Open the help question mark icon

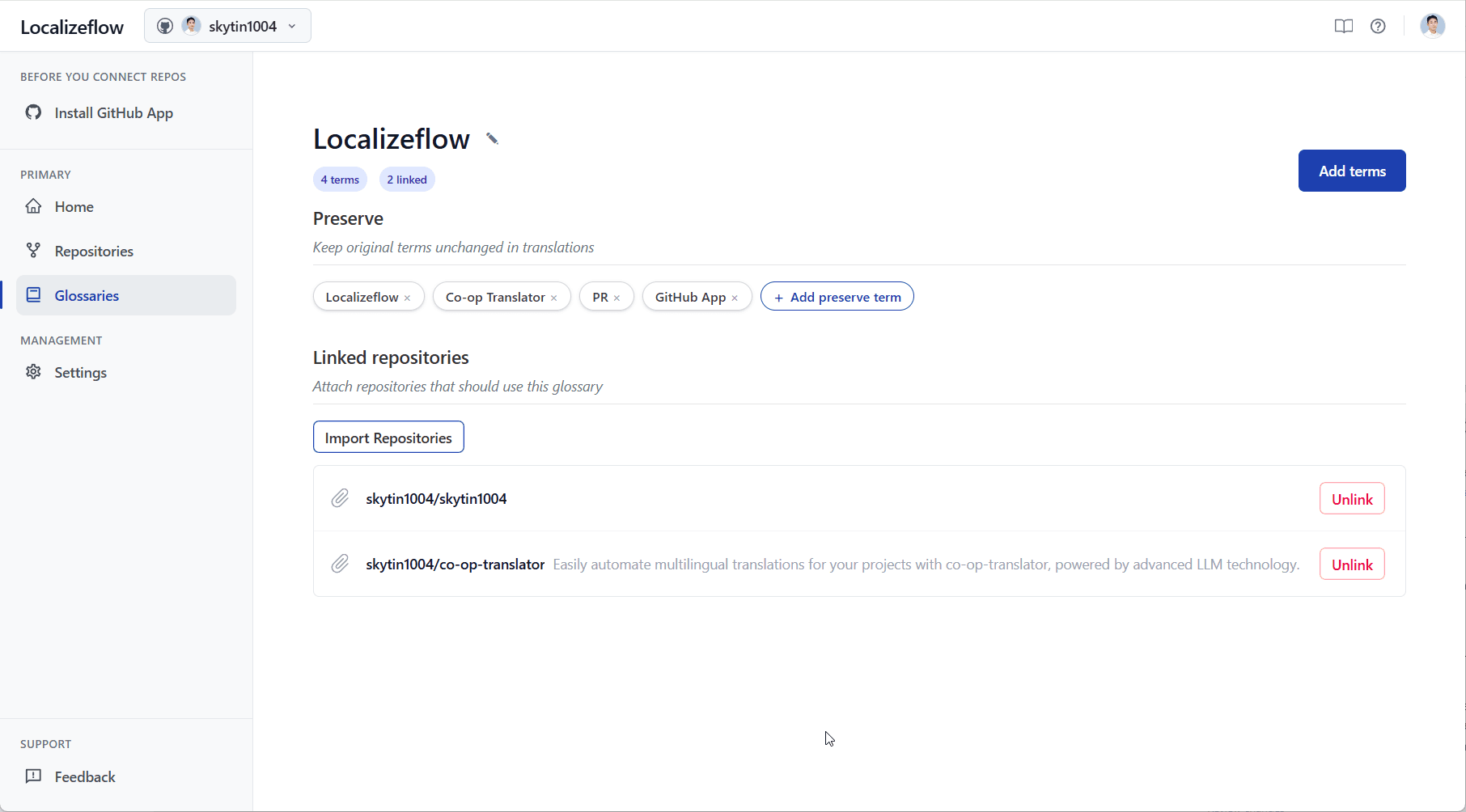tap(1378, 27)
